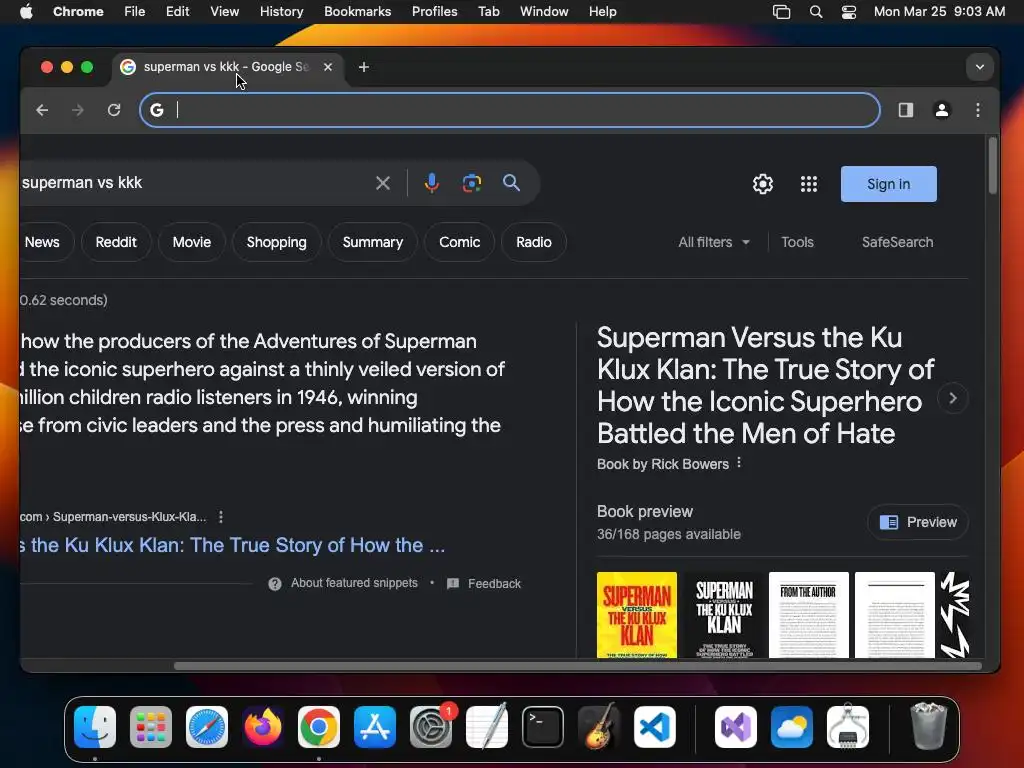Start voice search with microphone
The height and width of the screenshot is (768, 1024).
pyautogui.click(x=431, y=184)
